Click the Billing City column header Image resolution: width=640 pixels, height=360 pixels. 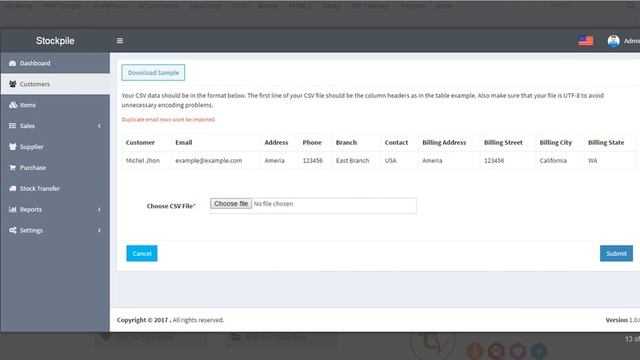pyautogui.click(x=556, y=142)
